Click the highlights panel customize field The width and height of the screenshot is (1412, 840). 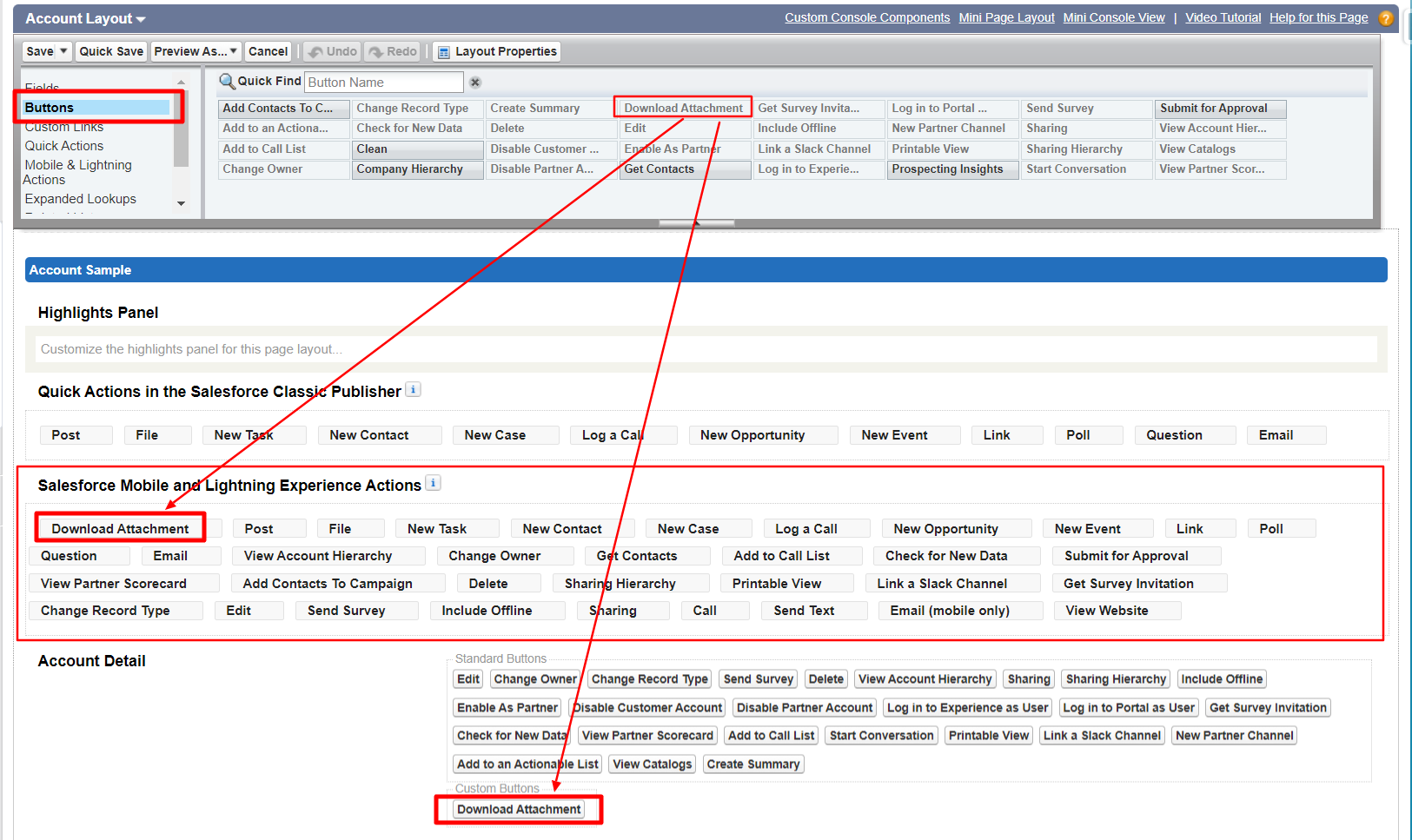tap(706, 349)
